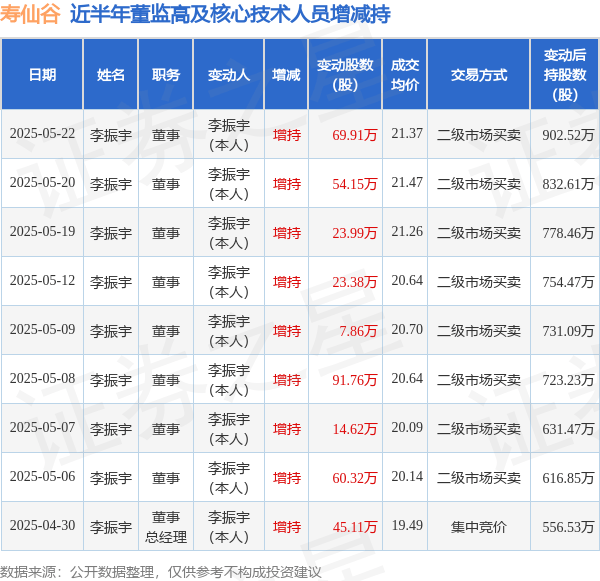Select holdings value 556.53万
600x581 pixels.
pyautogui.click(x=568, y=527)
